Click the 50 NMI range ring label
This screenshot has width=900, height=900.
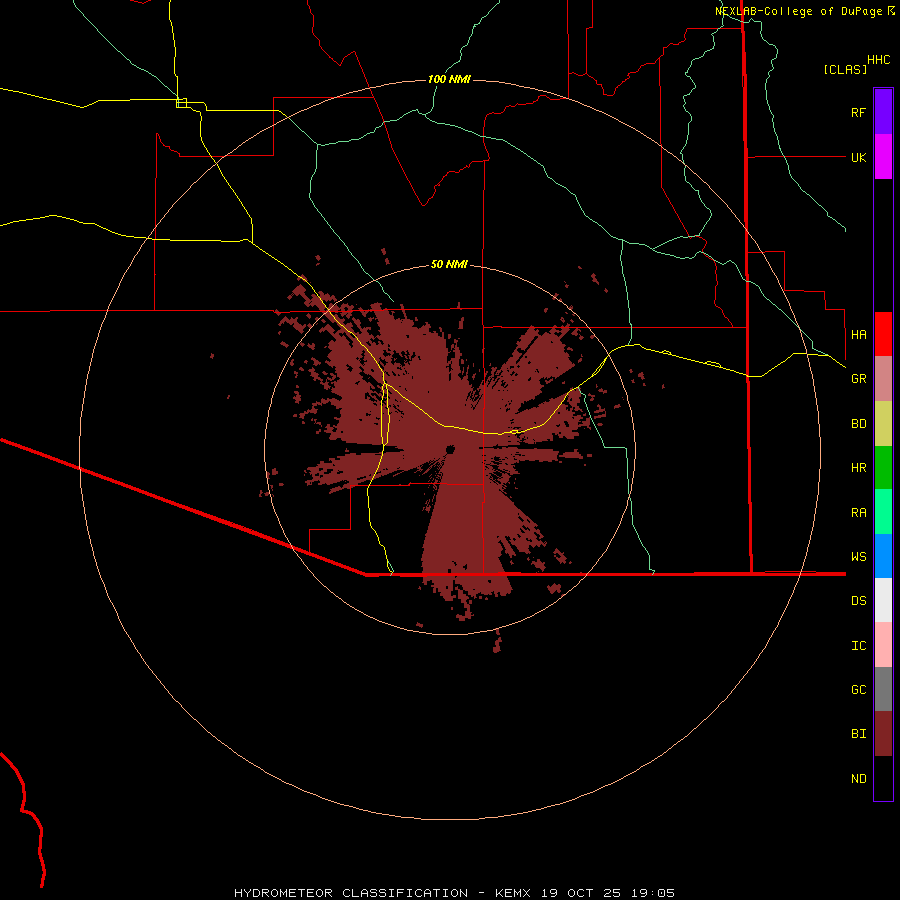[x=449, y=264]
